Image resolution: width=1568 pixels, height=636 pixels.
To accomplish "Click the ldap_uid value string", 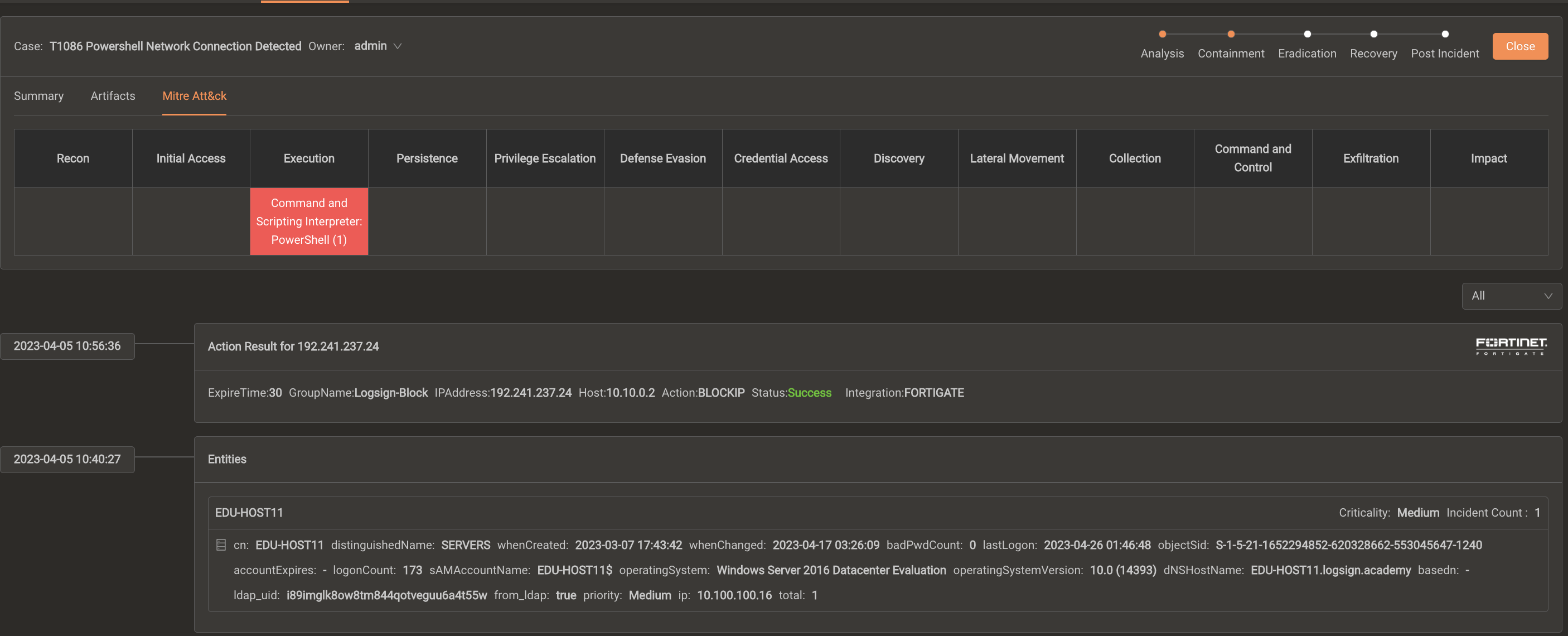I will (x=386, y=595).
